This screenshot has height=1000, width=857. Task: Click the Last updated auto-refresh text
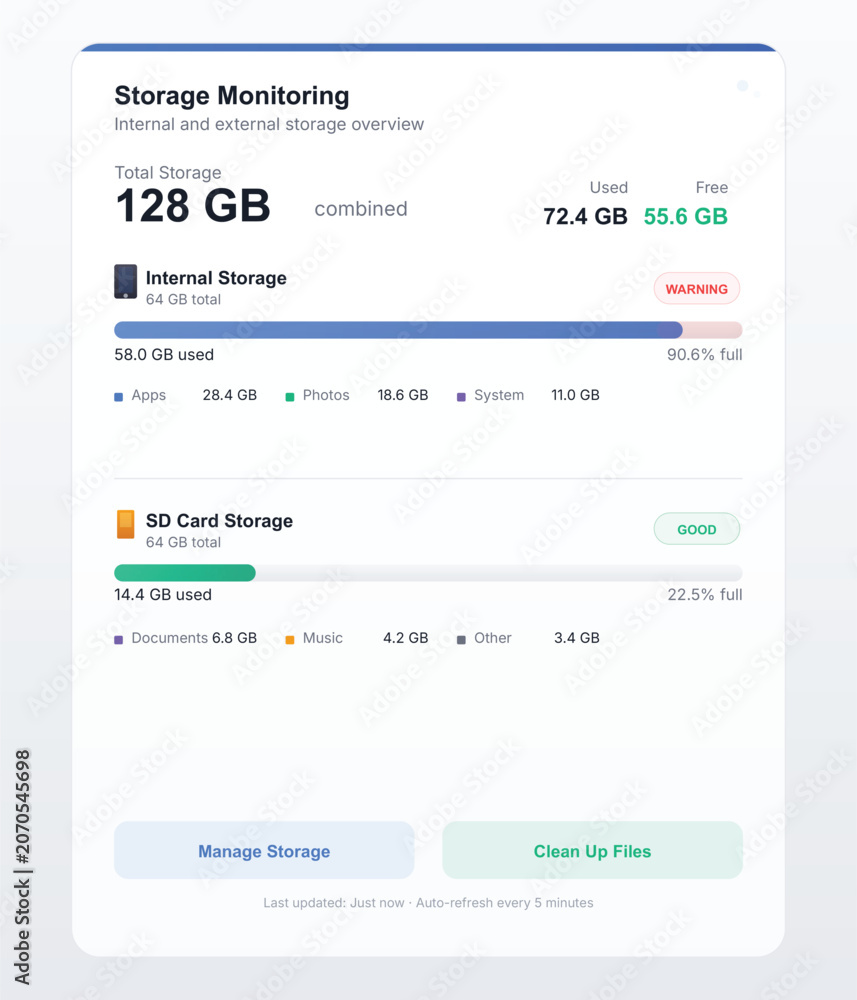click(428, 902)
